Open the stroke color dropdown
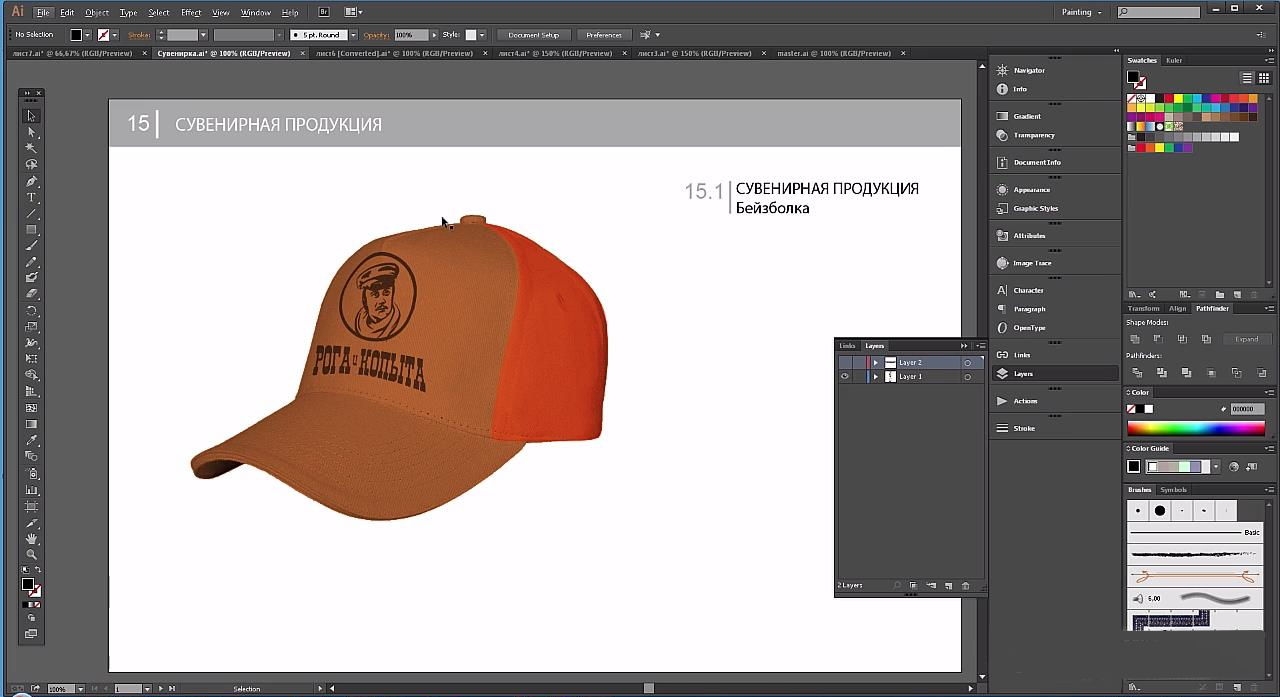The height and width of the screenshot is (697, 1280). click(116, 35)
